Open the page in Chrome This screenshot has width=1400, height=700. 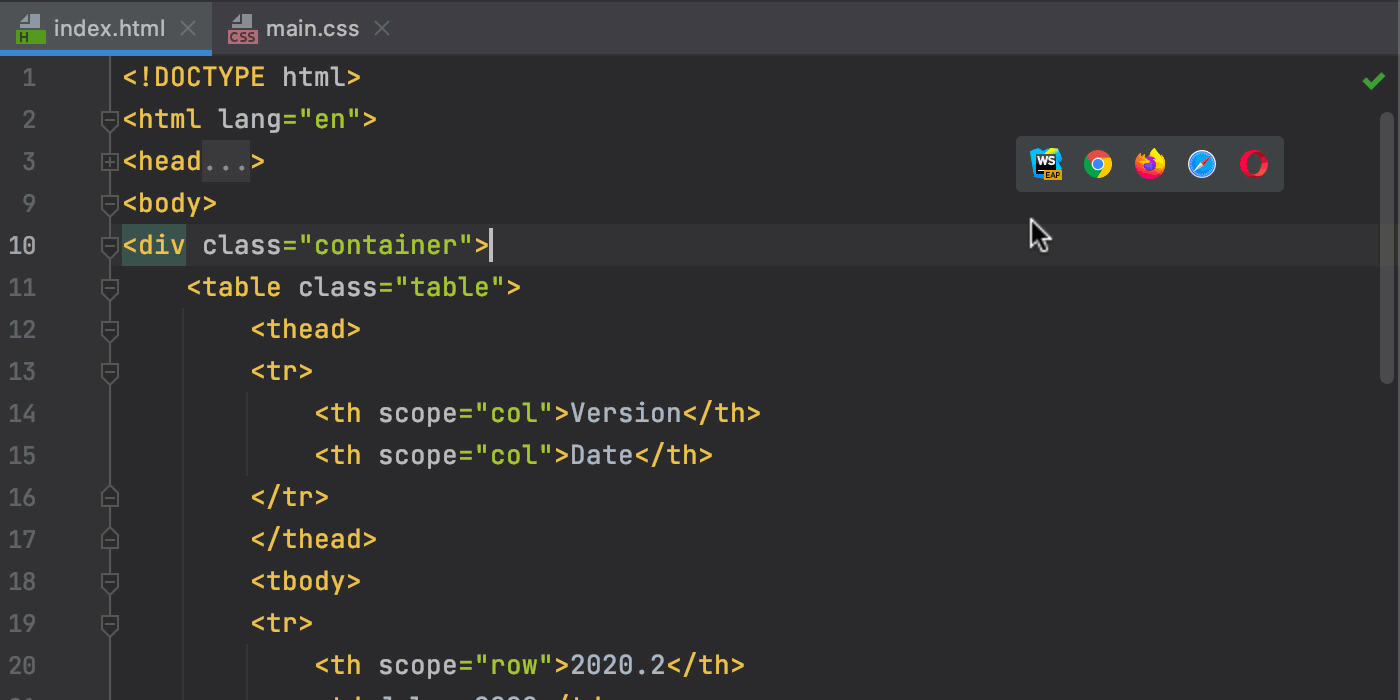click(x=1098, y=163)
